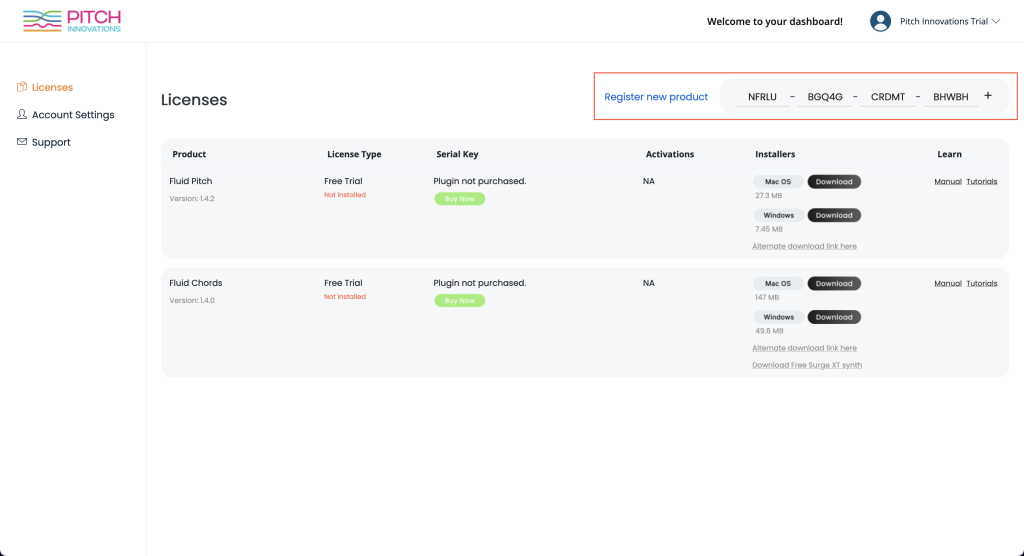Select the Windows tag for Fluid Chords
Viewport: 1024px width, 556px height.
tap(778, 317)
